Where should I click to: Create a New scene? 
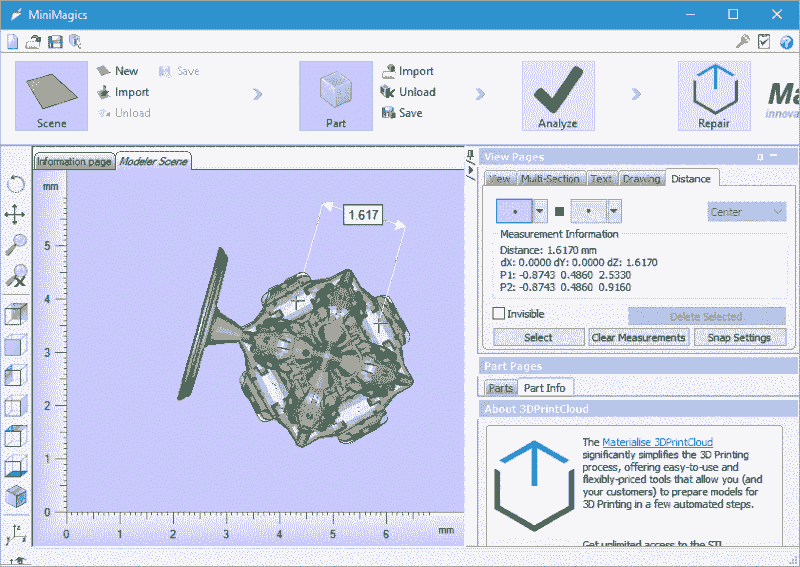(117, 71)
